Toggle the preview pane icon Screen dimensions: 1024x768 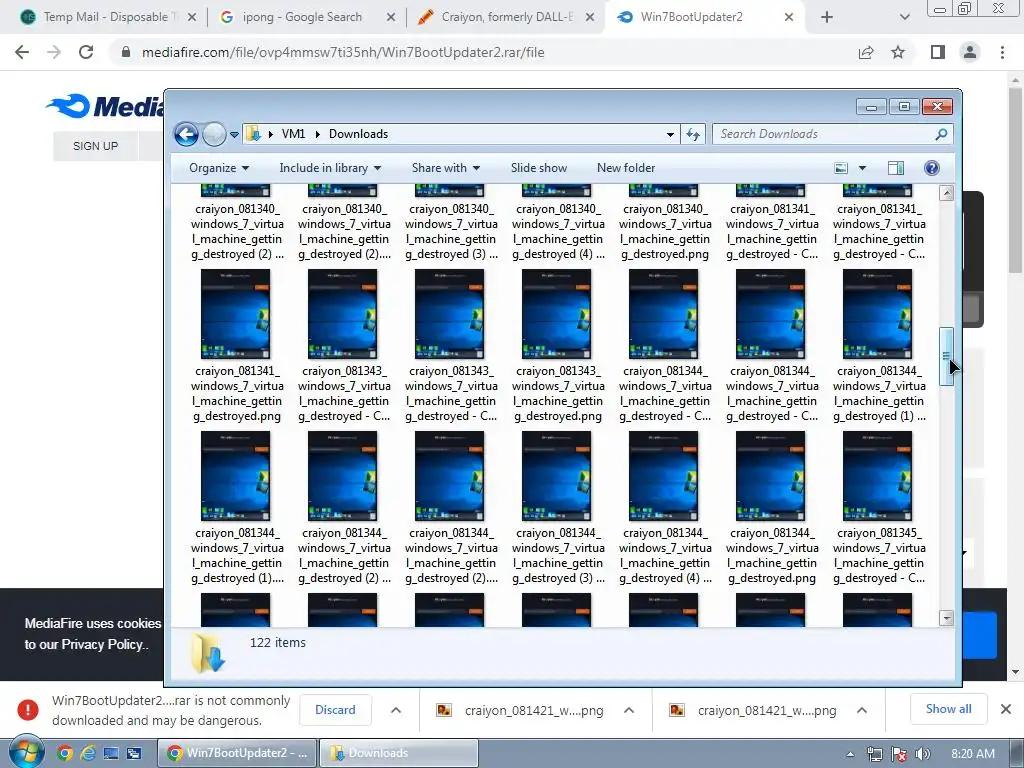[x=896, y=168]
